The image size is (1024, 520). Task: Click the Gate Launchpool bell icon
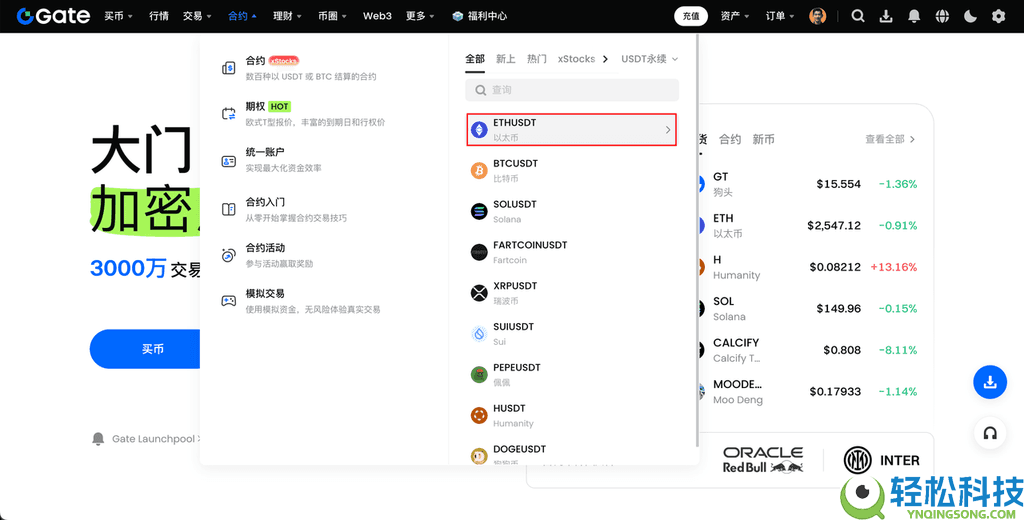(x=98, y=438)
